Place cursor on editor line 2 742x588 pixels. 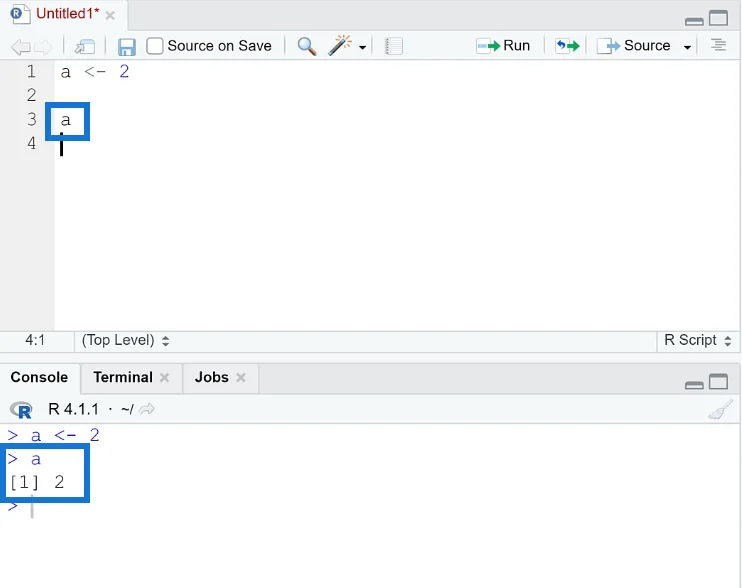coord(398,95)
